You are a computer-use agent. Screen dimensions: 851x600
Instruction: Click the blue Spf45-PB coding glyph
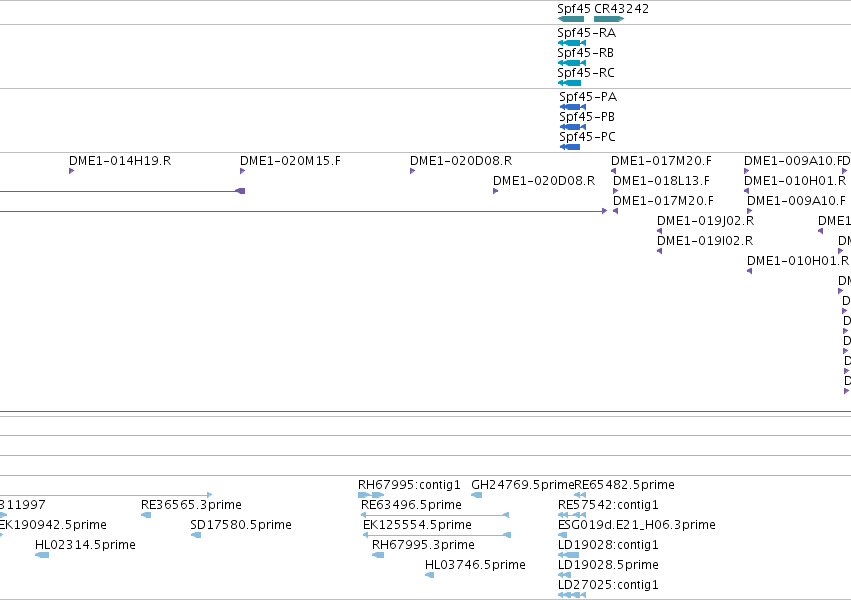pos(573,127)
